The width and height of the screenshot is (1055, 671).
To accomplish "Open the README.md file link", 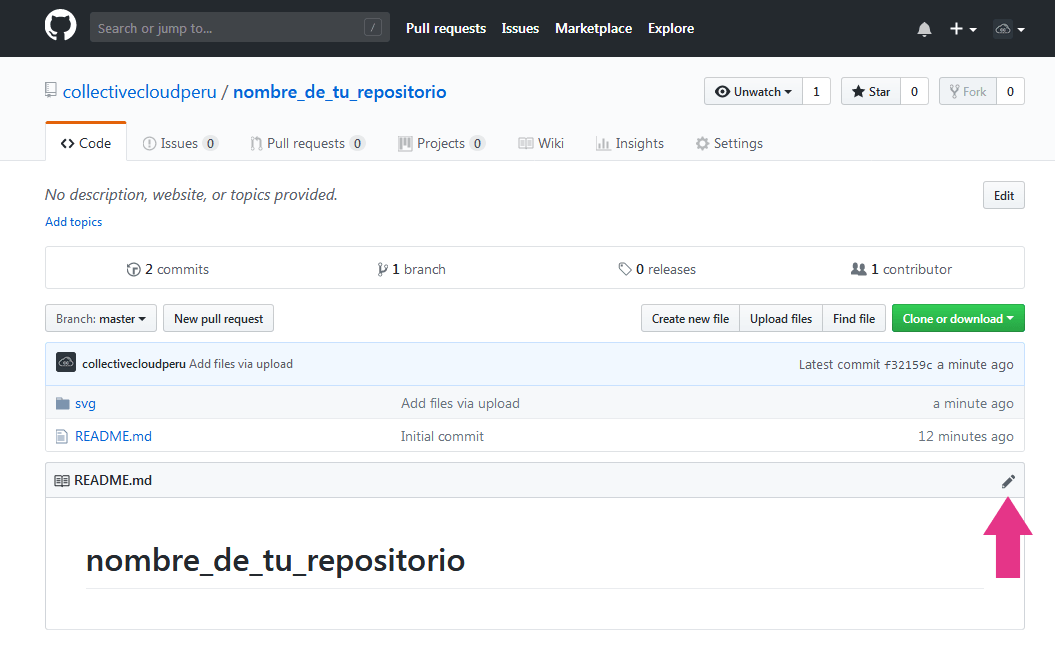I will pyautogui.click(x=113, y=436).
